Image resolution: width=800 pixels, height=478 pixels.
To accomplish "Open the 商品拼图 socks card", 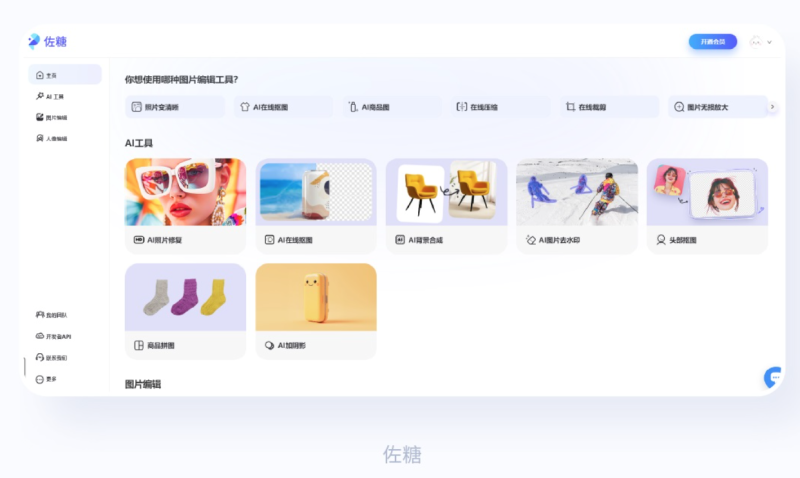I will click(185, 311).
